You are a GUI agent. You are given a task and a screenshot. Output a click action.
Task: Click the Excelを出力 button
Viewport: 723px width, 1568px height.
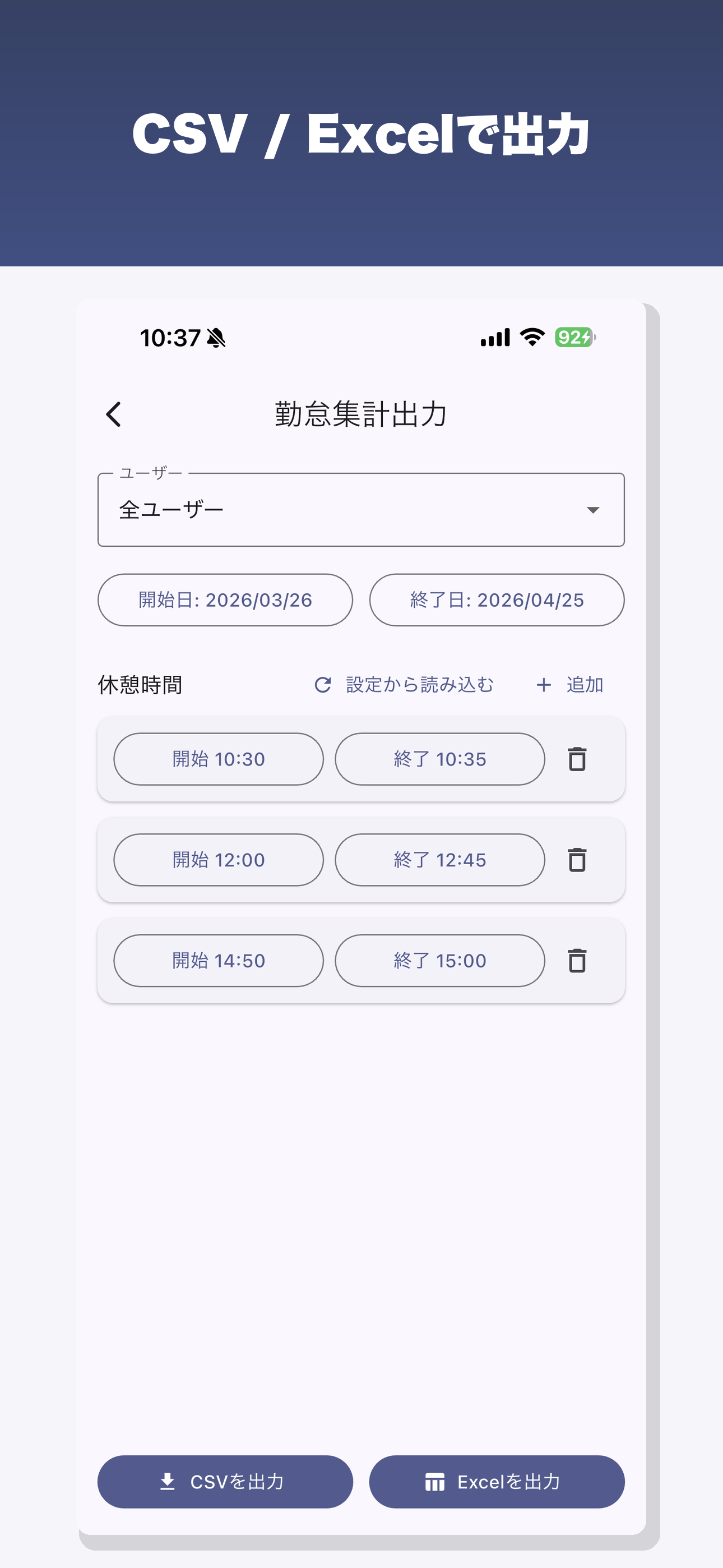(x=497, y=1482)
